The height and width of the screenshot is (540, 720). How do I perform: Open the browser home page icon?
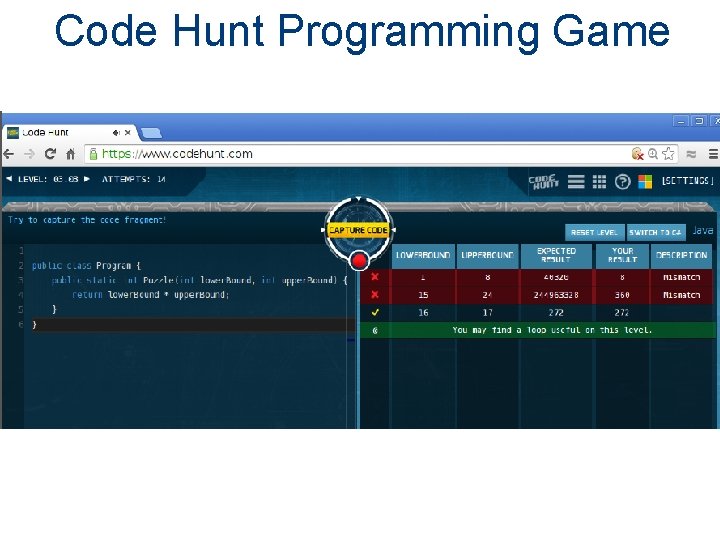pyautogui.click(x=70, y=154)
